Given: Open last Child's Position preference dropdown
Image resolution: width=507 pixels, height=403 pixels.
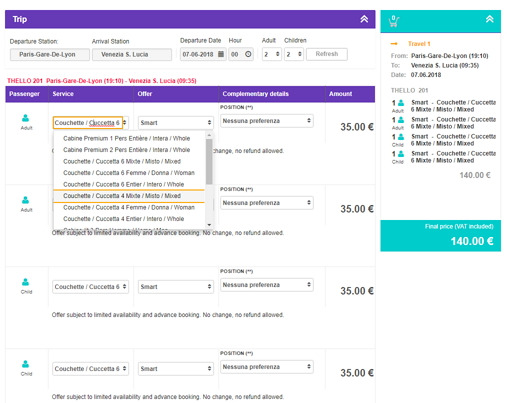Looking at the screenshot, I should [x=267, y=367].
